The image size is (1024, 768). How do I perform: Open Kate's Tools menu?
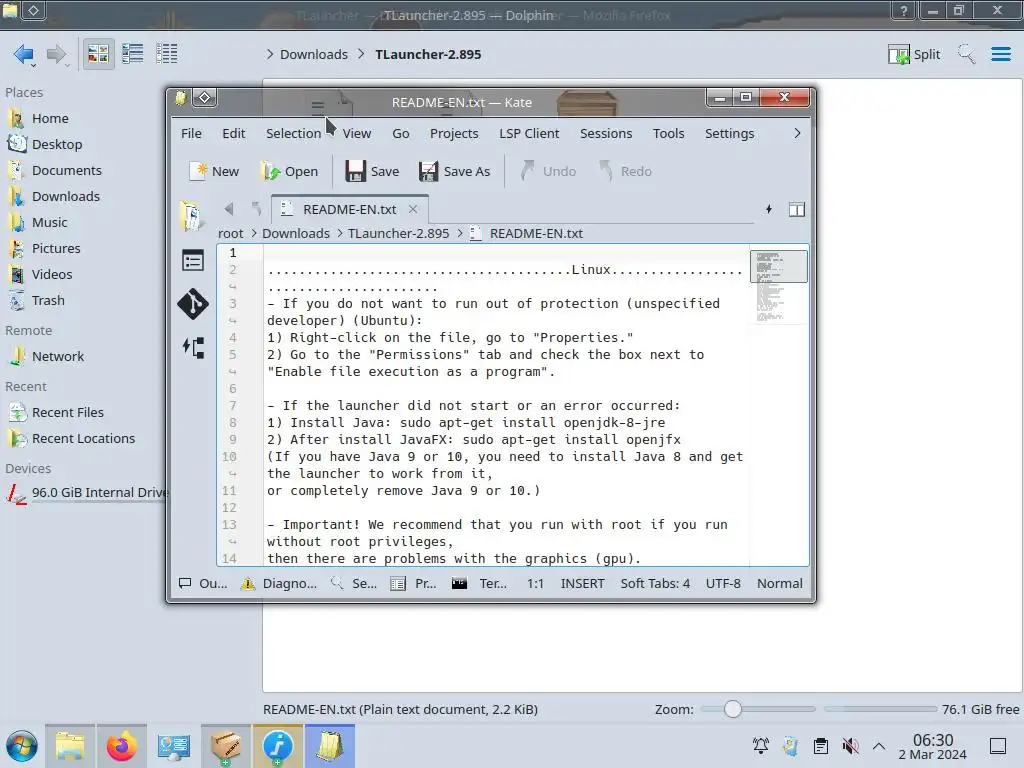(x=669, y=133)
